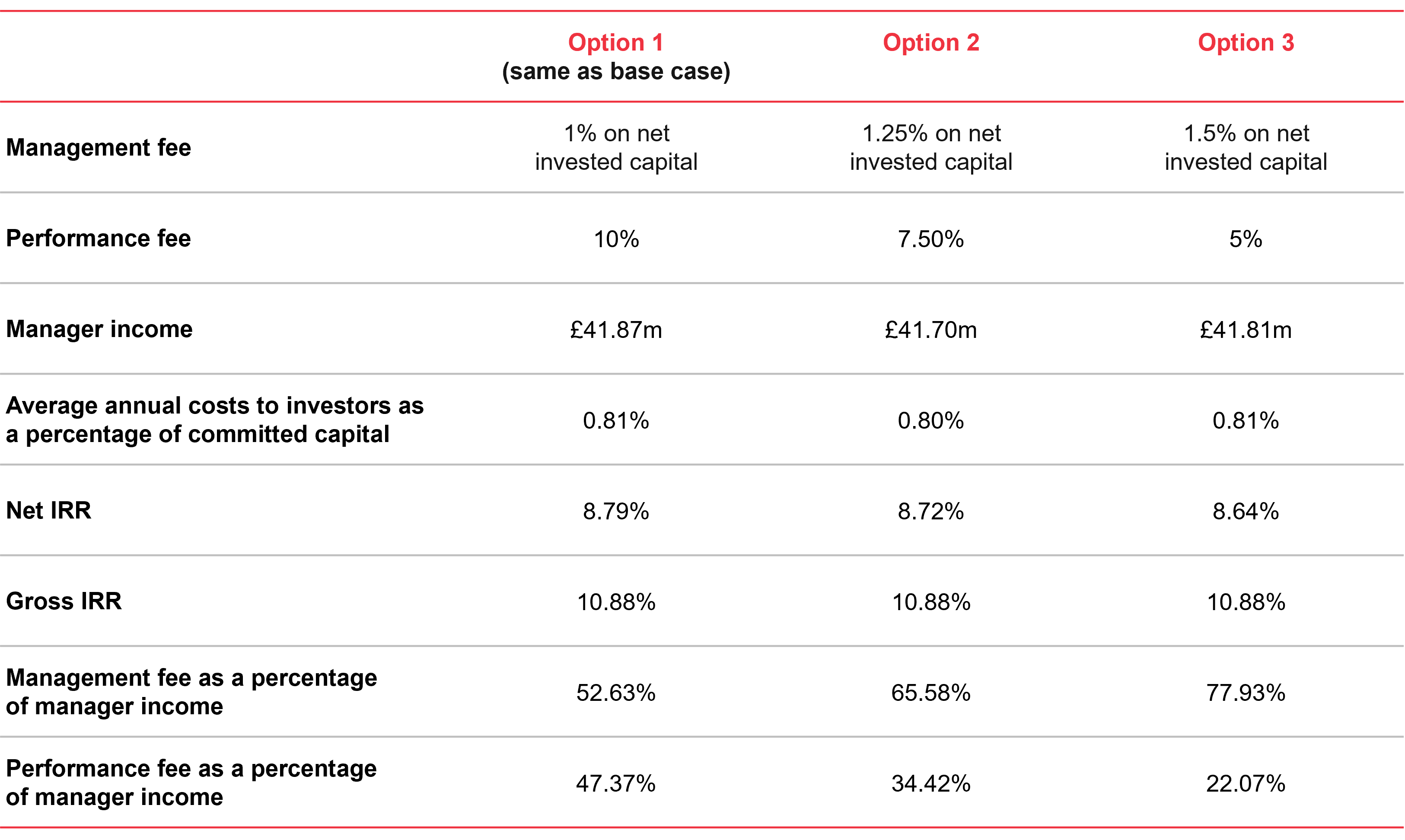1405x840 pixels.
Task: Click the Option 1 column header
Action: [615, 42]
